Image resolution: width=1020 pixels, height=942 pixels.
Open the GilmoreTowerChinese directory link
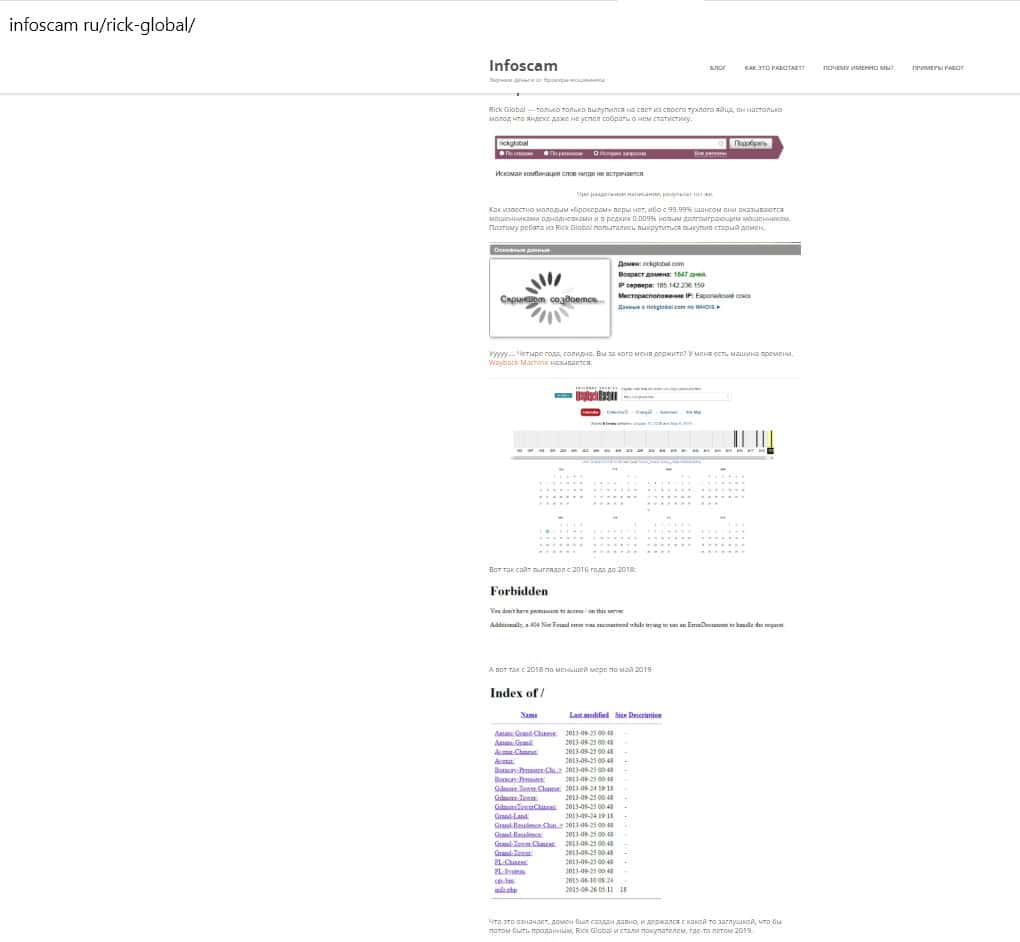(x=526, y=807)
